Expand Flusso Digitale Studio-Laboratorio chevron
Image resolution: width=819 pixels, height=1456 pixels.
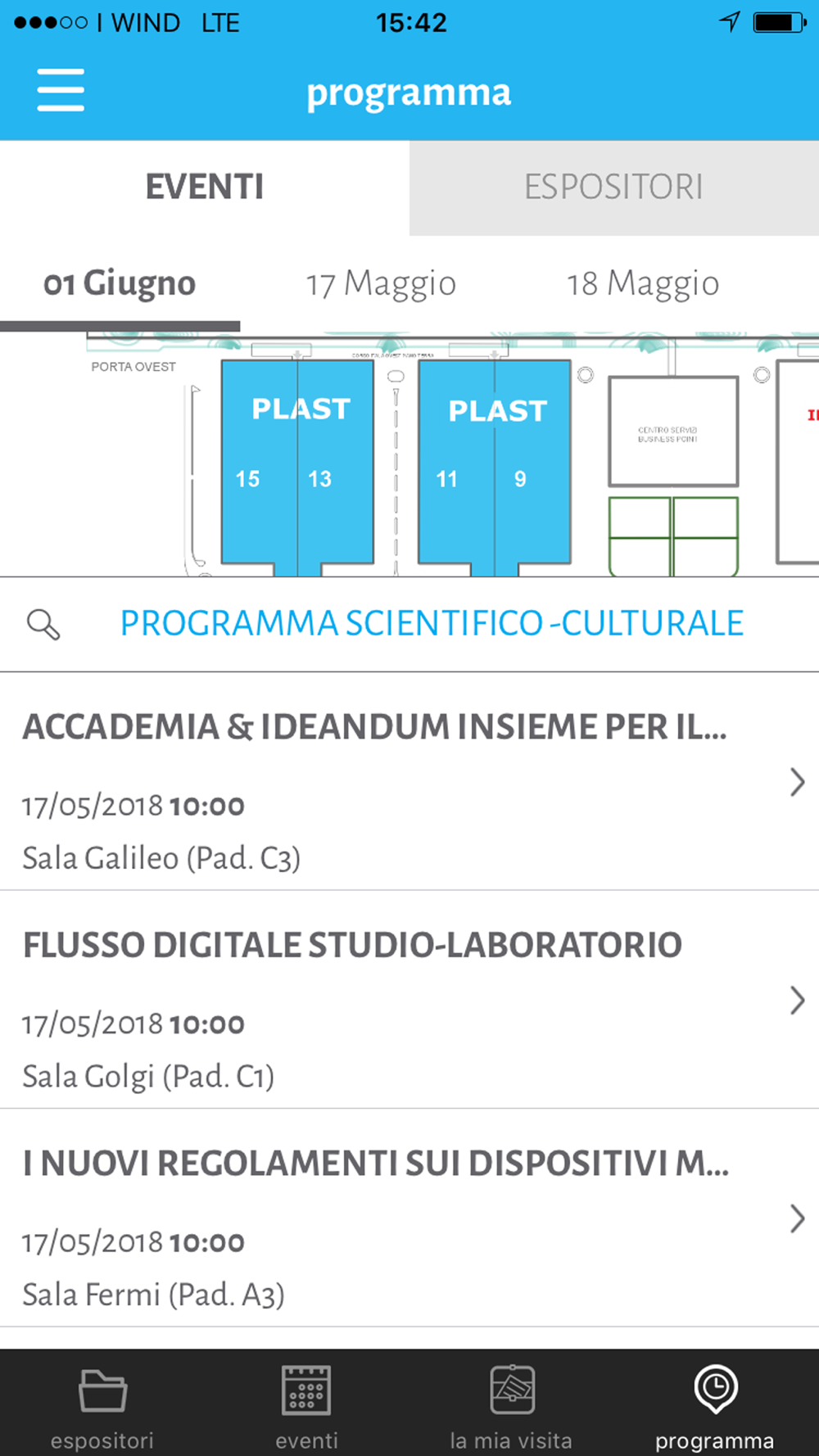[x=797, y=1001]
